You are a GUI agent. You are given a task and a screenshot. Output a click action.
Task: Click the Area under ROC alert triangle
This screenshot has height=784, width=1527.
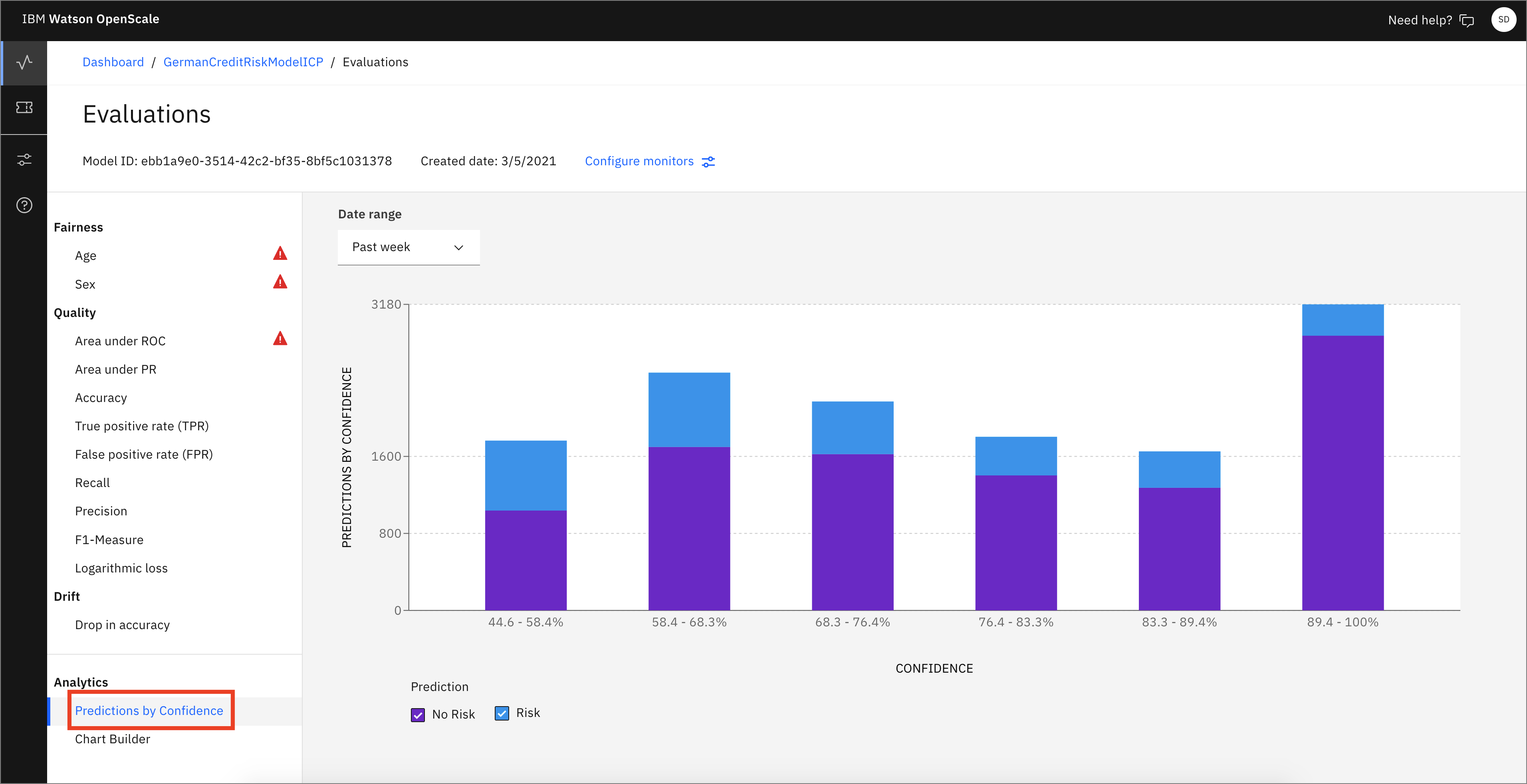tap(280, 339)
